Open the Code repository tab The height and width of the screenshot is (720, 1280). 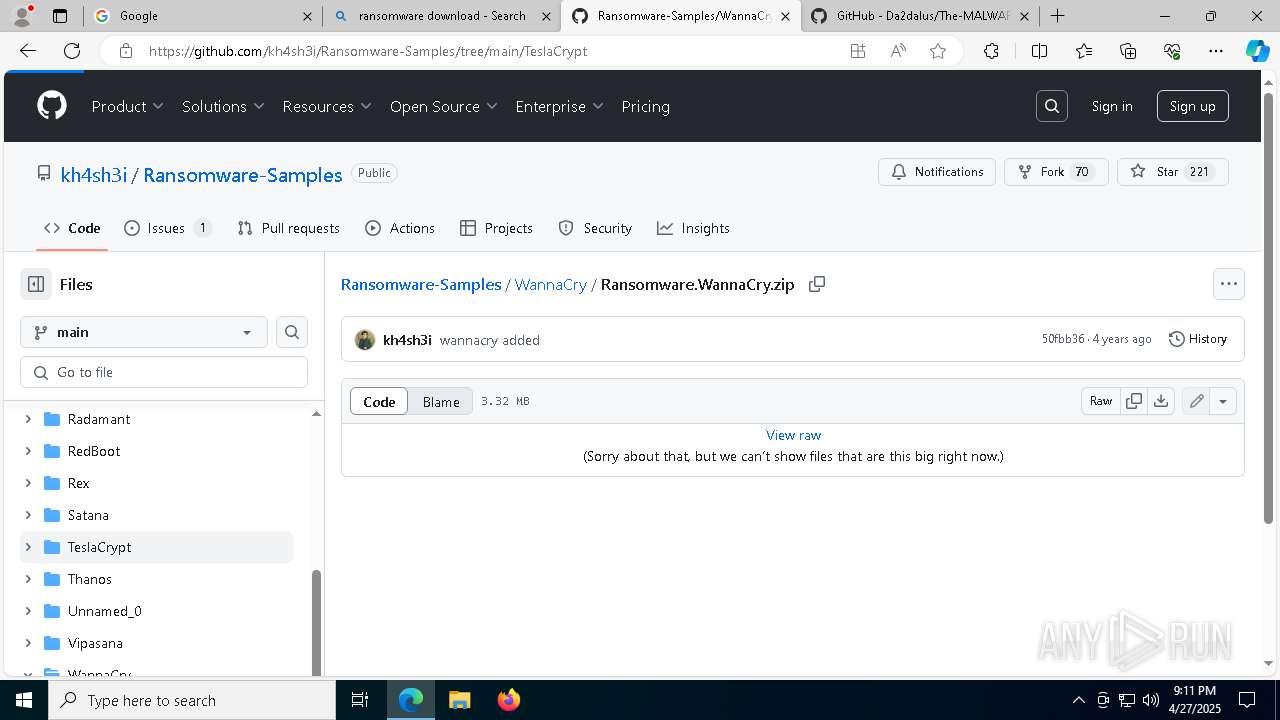(x=72, y=228)
